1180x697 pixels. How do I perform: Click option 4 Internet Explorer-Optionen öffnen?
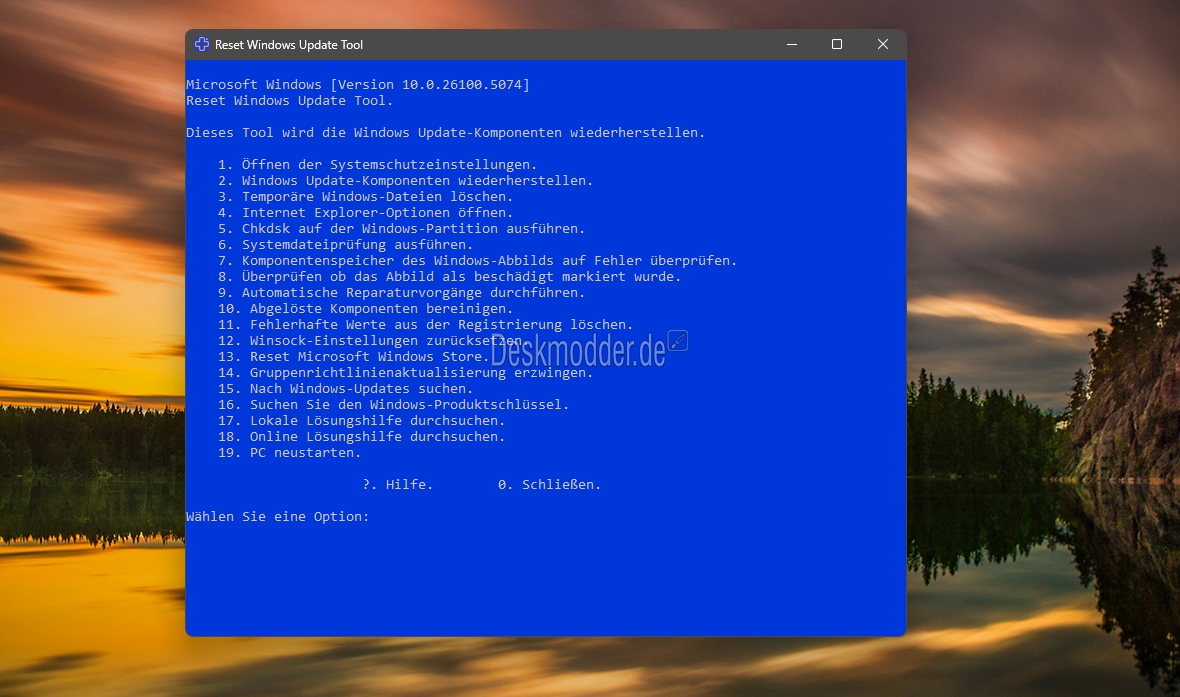(x=366, y=212)
